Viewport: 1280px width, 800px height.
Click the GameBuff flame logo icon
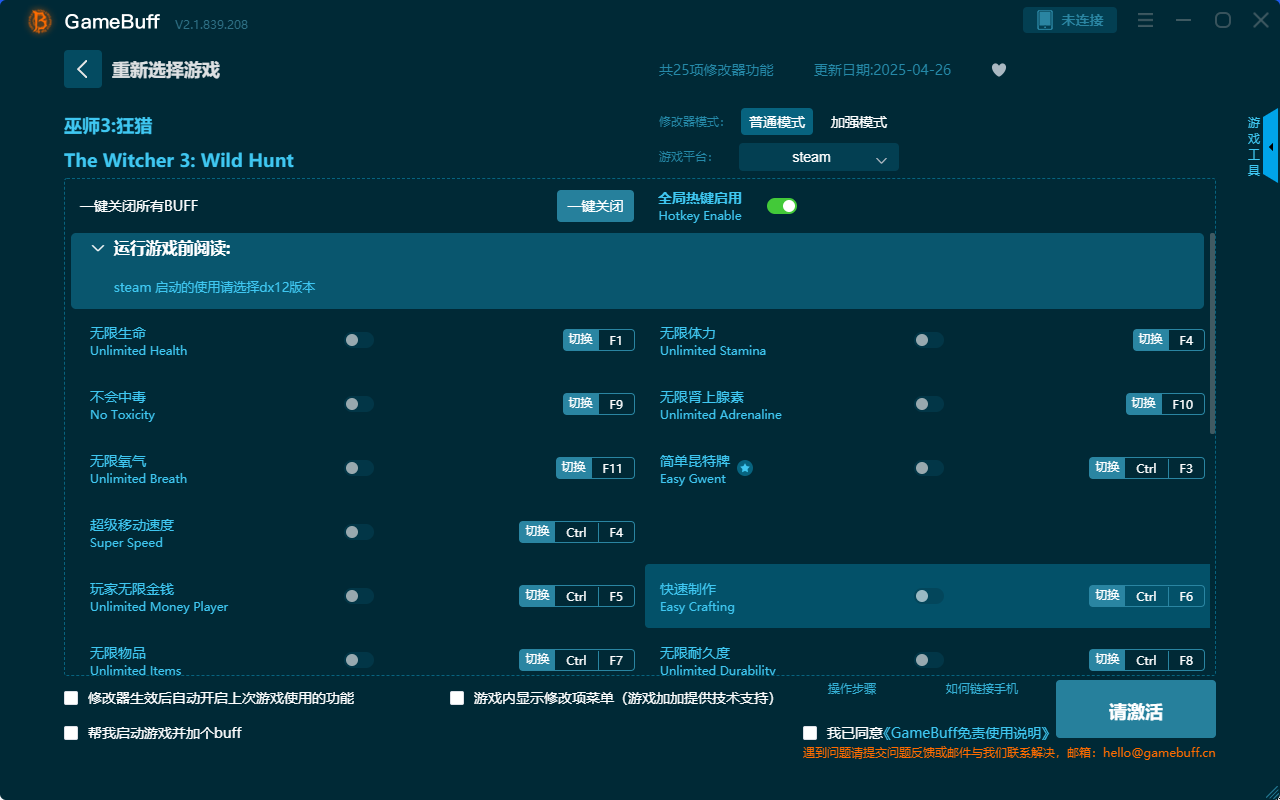point(39,21)
